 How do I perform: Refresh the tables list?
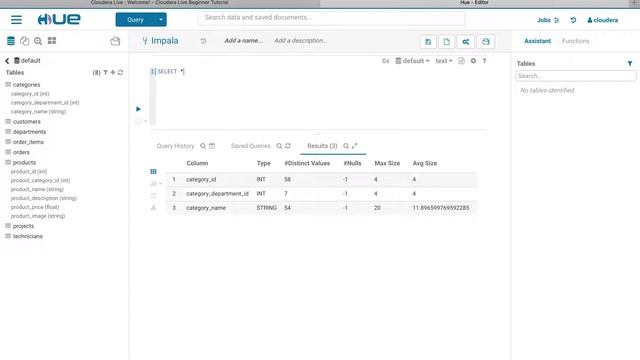point(120,73)
